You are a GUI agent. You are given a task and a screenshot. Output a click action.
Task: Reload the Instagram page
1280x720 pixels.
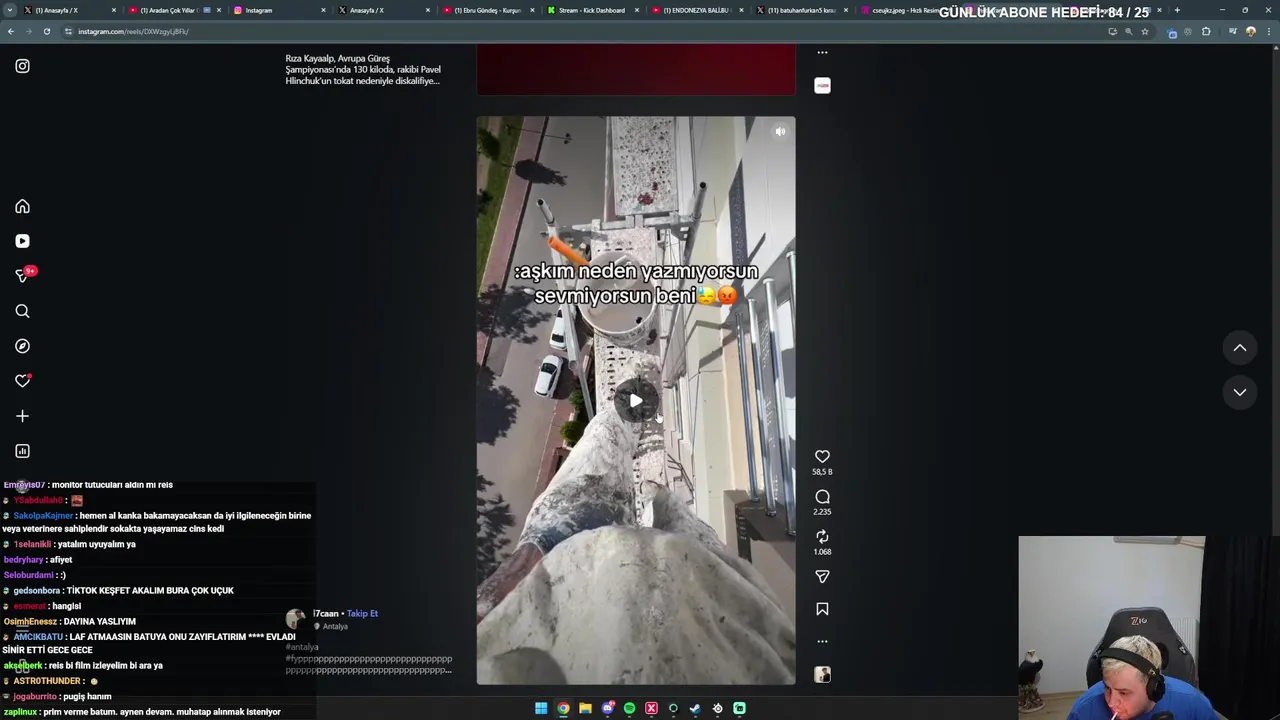tap(46, 31)
